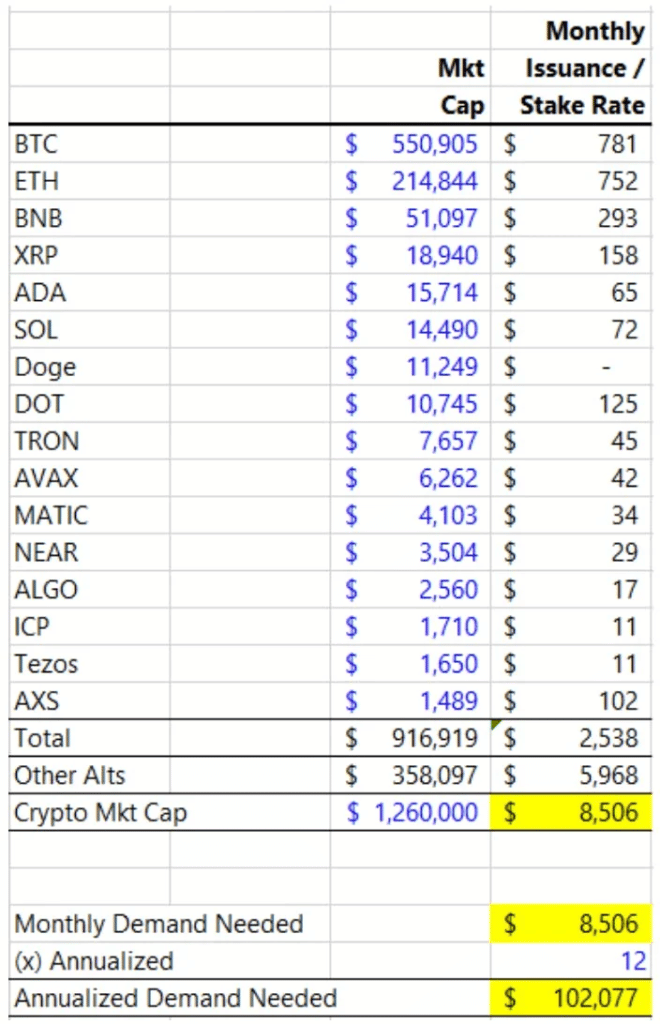Select ALGO issuance value 17
Screen dimensions: 660x1024
(625, 591)
